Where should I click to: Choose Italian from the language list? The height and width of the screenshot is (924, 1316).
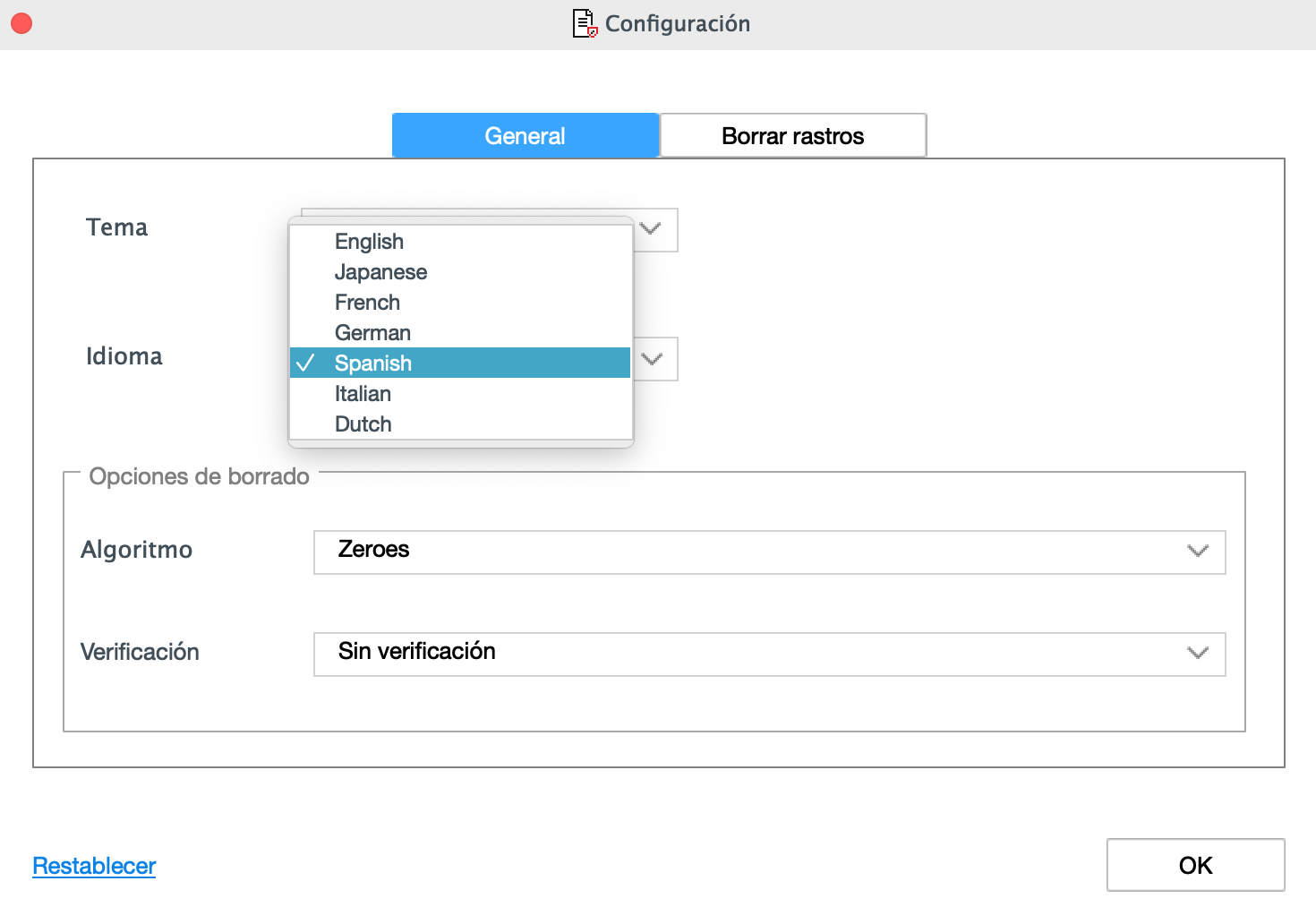point(460,394)
